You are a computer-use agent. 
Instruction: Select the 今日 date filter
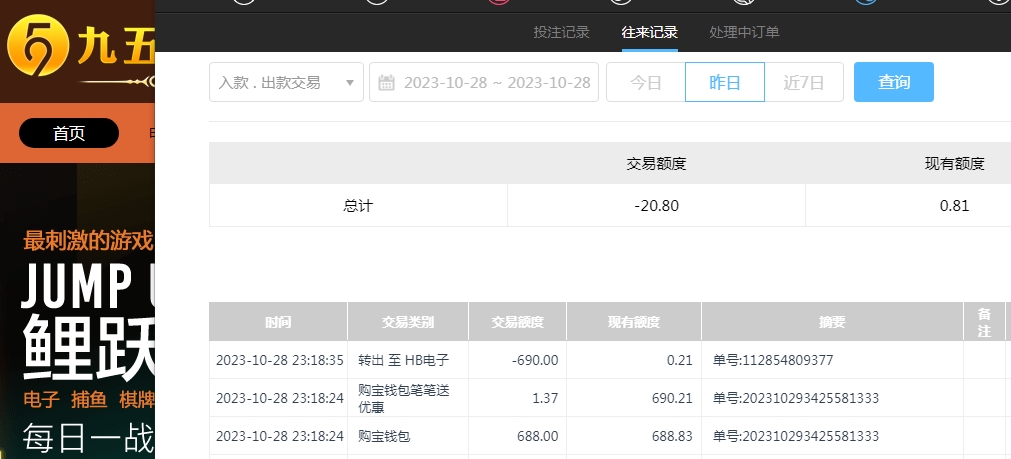click(646, 82)
